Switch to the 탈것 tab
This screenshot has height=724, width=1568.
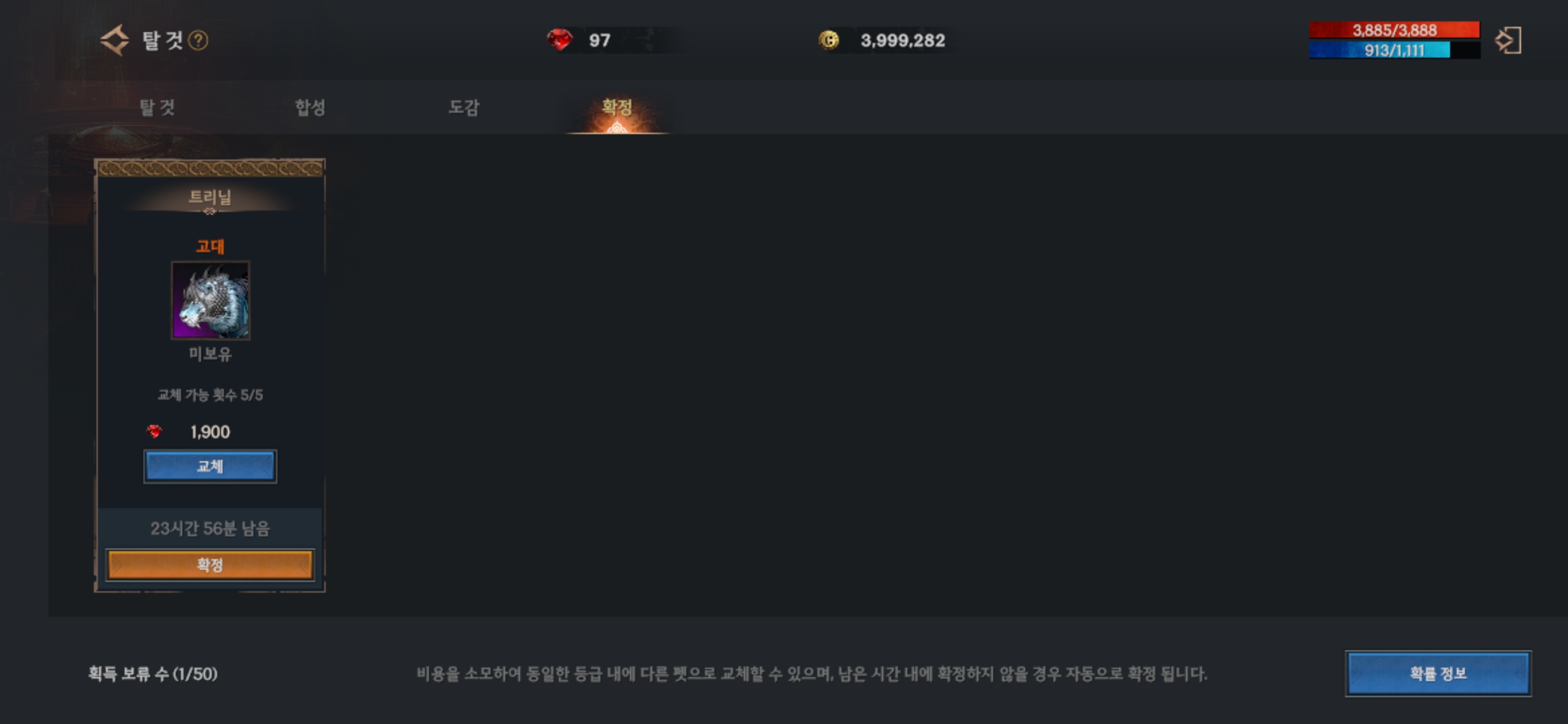[x=157, y=107]
